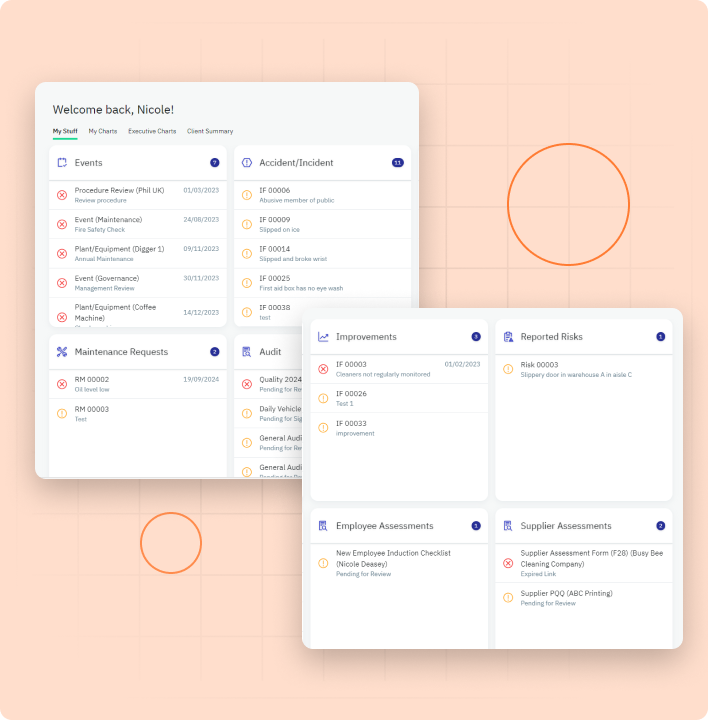708x720 pixels.
Task: Open Supplier PQQ (ABC Printing) entry
Action: pos(584,598)
